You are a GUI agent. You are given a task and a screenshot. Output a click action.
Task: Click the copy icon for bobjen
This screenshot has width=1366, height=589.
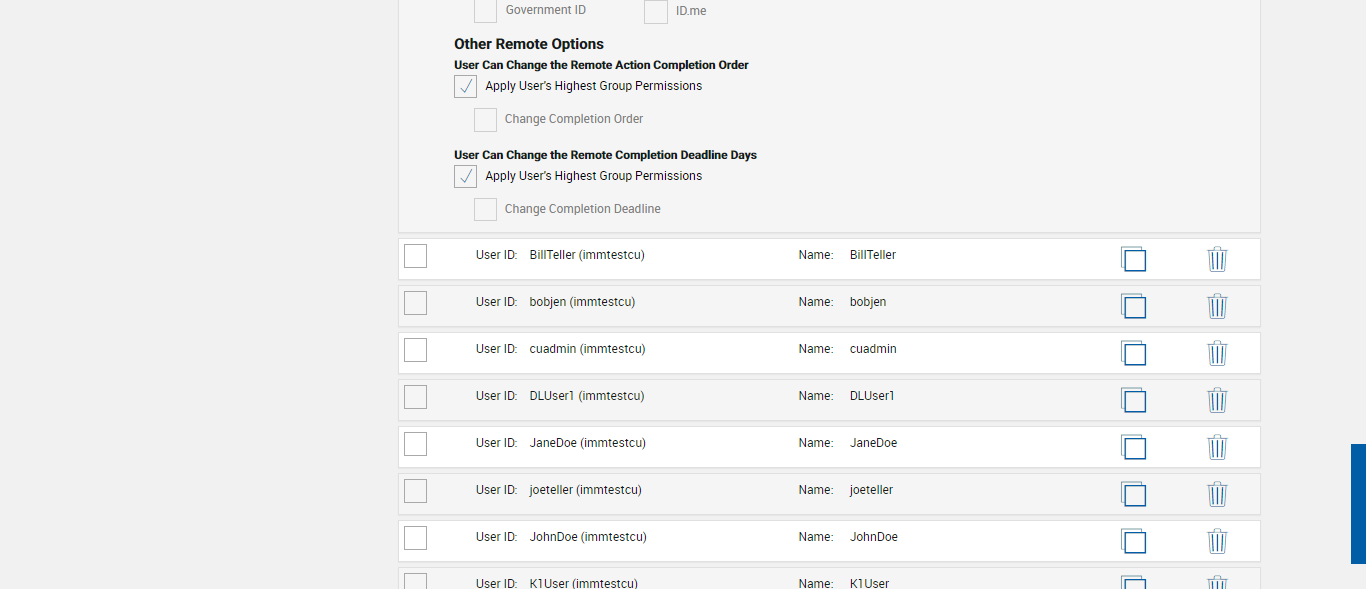coord(1133,306)
